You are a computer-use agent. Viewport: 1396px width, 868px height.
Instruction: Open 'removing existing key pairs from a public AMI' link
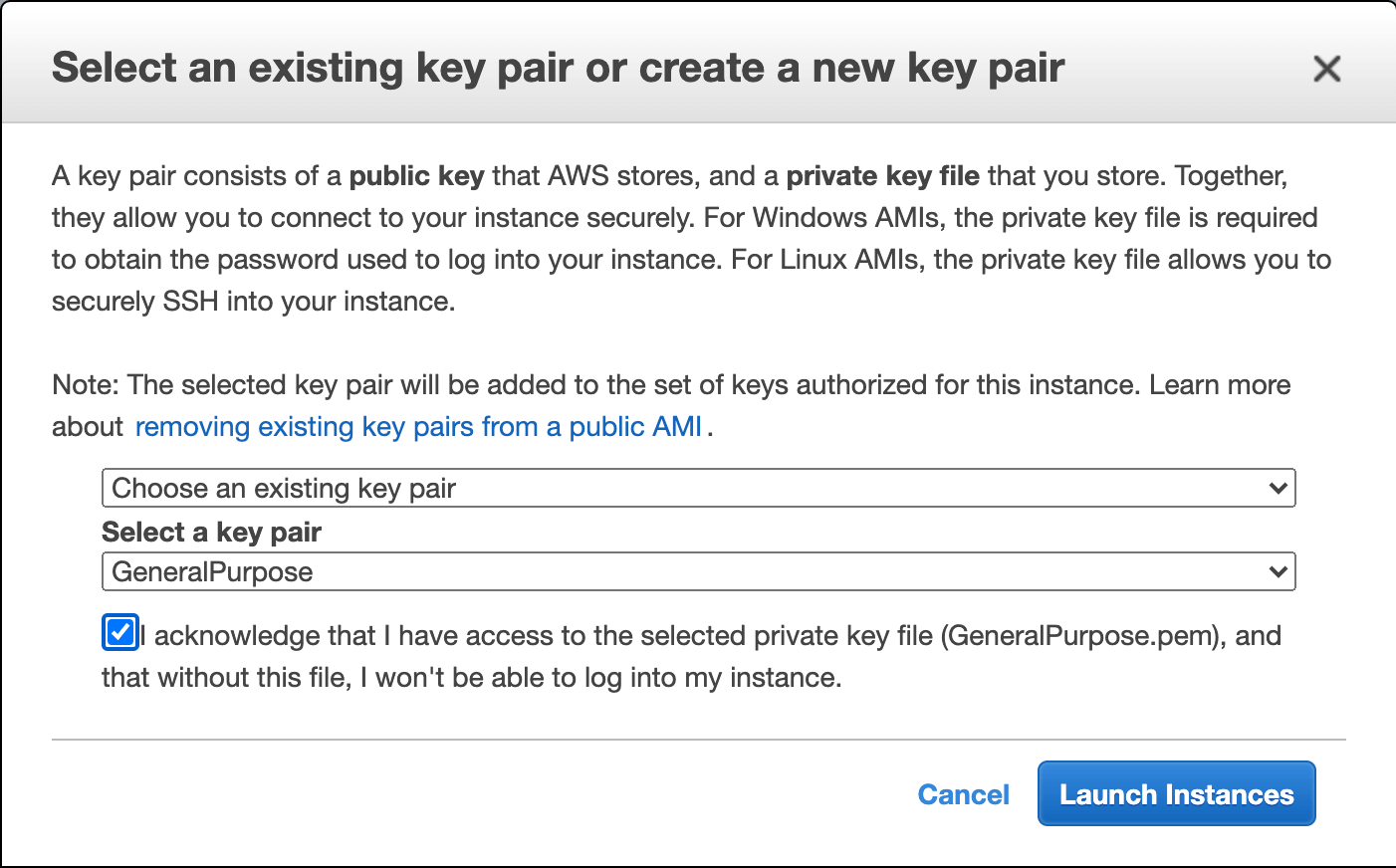click(x=418, y=426)
